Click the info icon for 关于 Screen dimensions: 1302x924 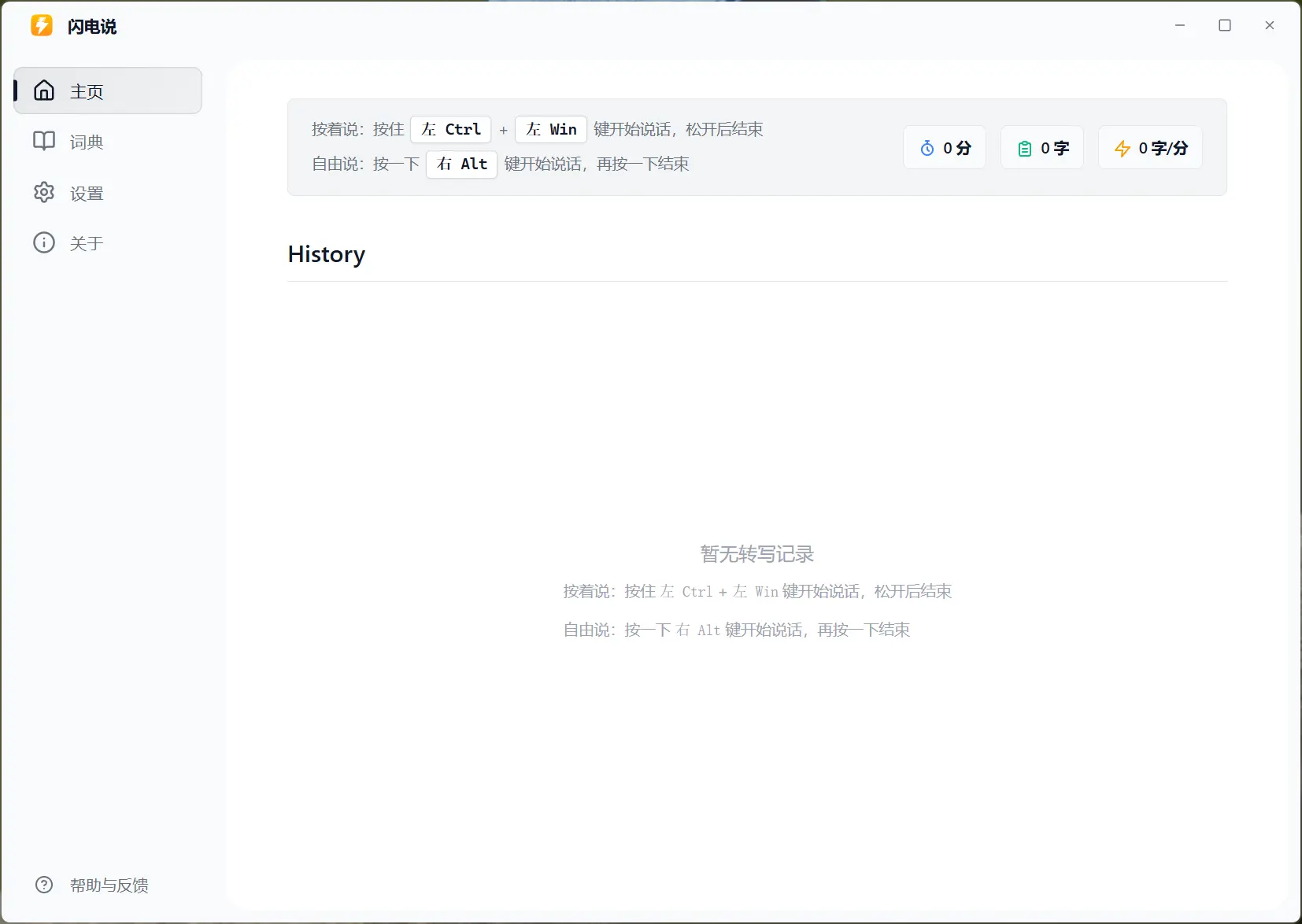point(44,242)
